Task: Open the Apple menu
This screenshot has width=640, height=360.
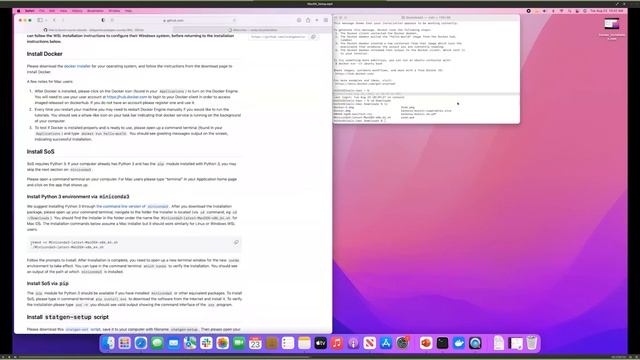Action: [18, 11]
